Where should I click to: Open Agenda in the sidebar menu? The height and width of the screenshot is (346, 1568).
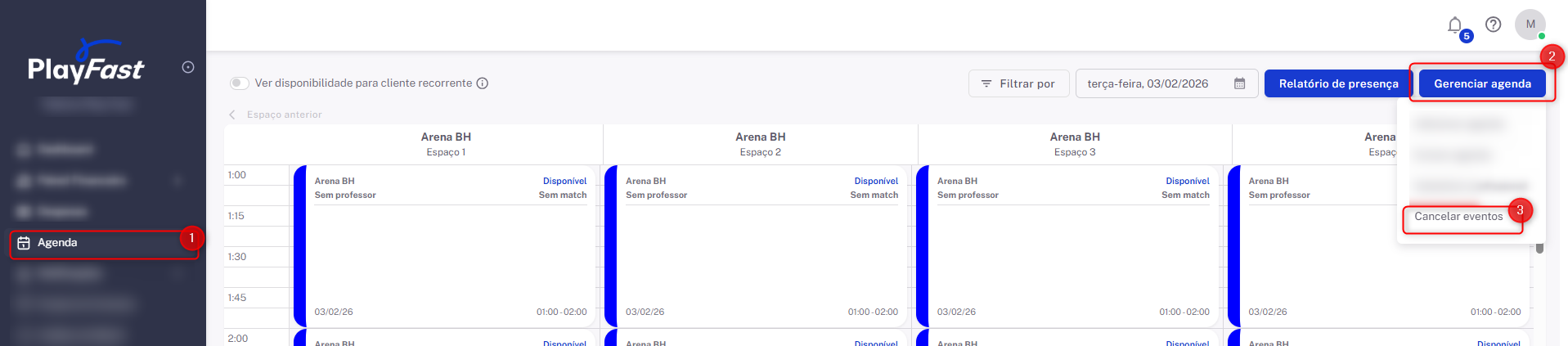(x=57, y=243)
